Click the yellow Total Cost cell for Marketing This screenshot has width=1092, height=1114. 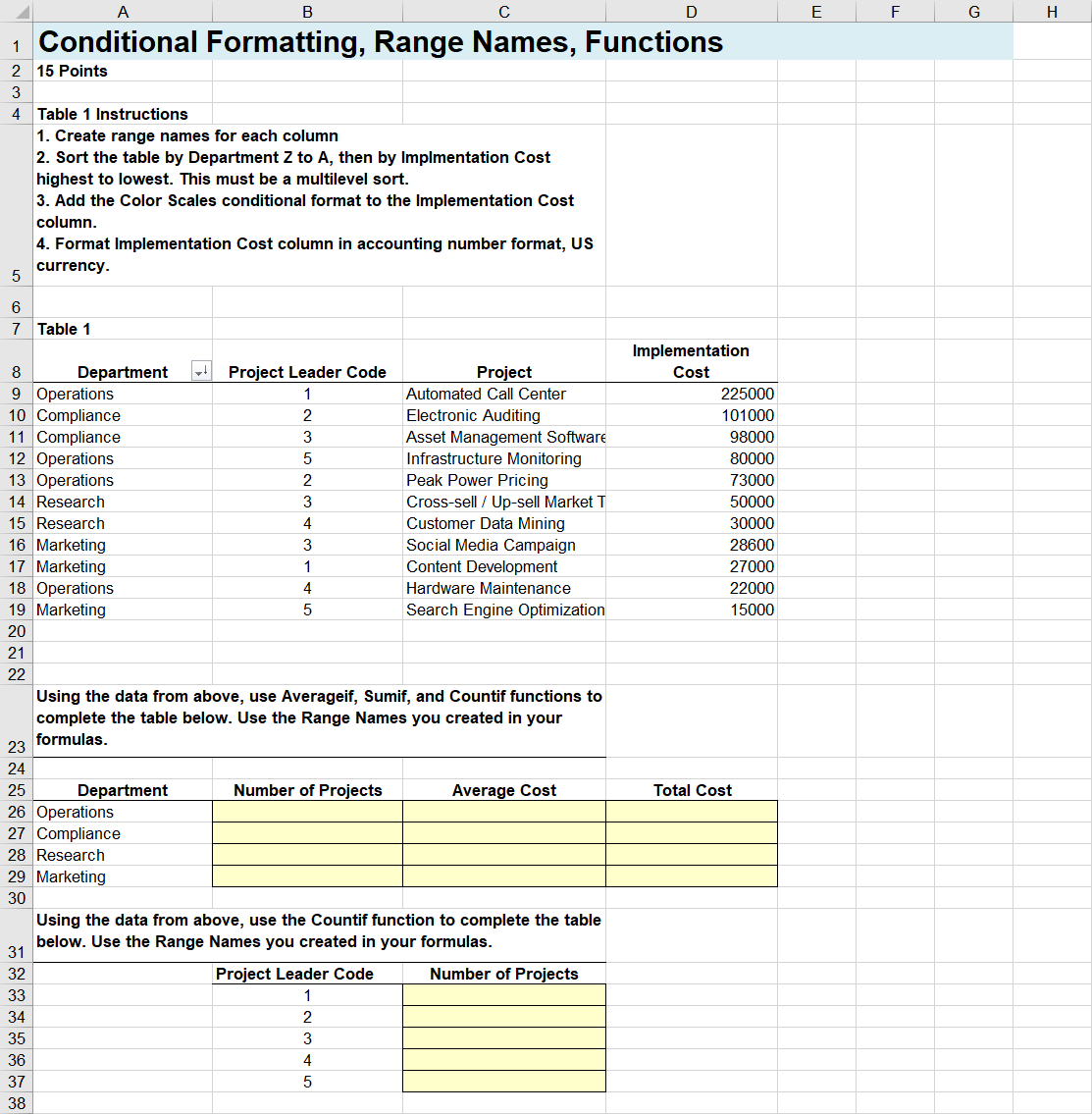tap(691, 876)
